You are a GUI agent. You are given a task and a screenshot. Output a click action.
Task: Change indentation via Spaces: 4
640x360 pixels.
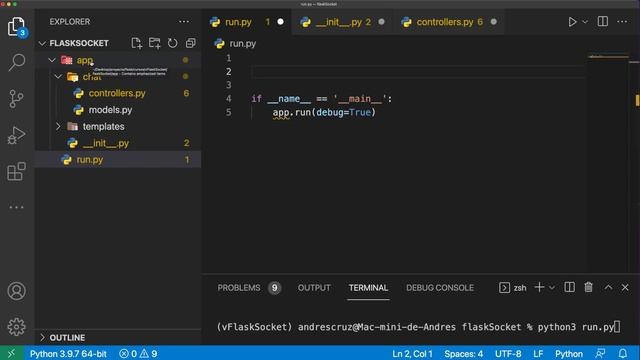coord(463,353)
